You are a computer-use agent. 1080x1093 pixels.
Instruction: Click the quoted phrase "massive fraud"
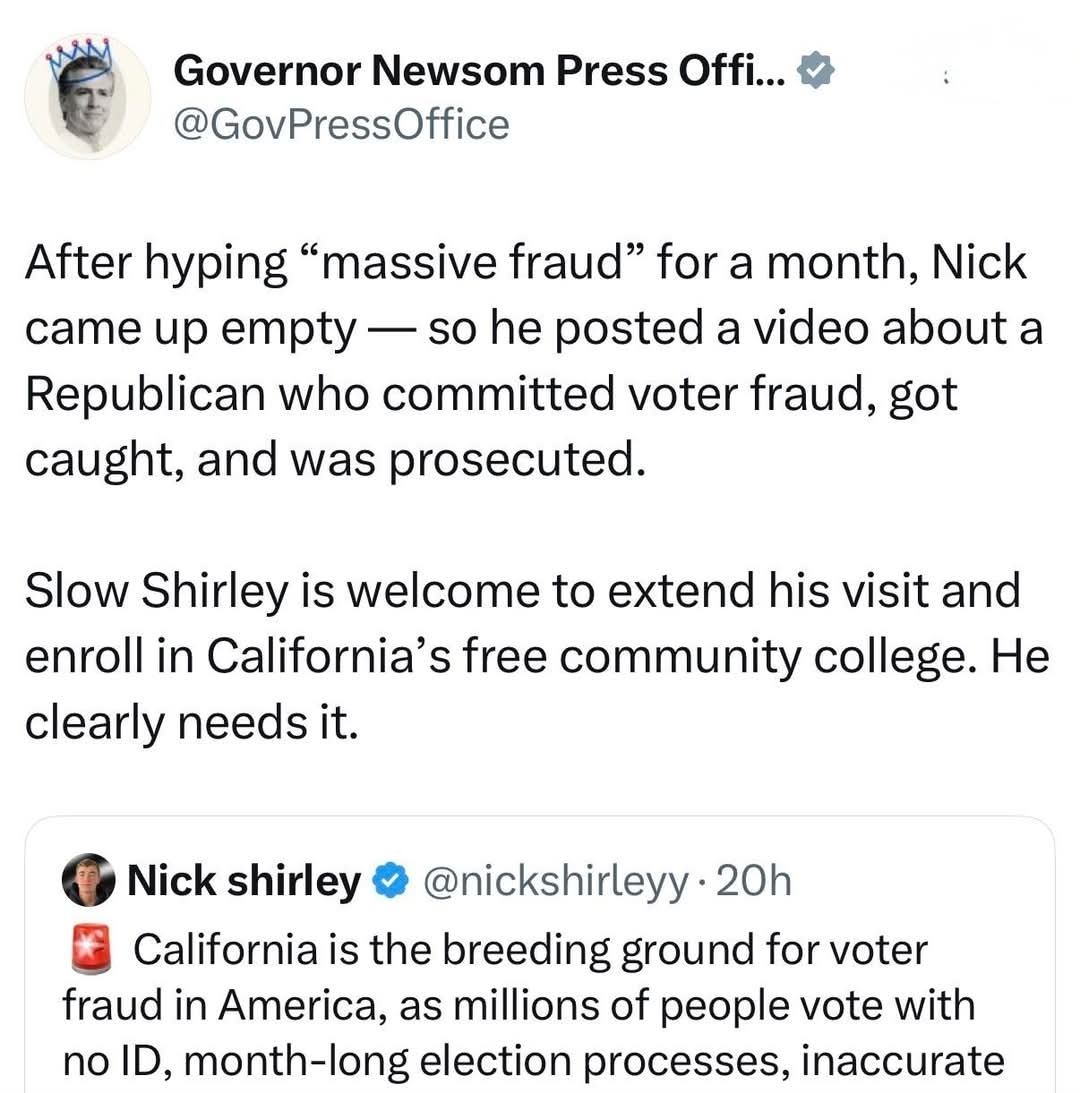pos(476,264)
